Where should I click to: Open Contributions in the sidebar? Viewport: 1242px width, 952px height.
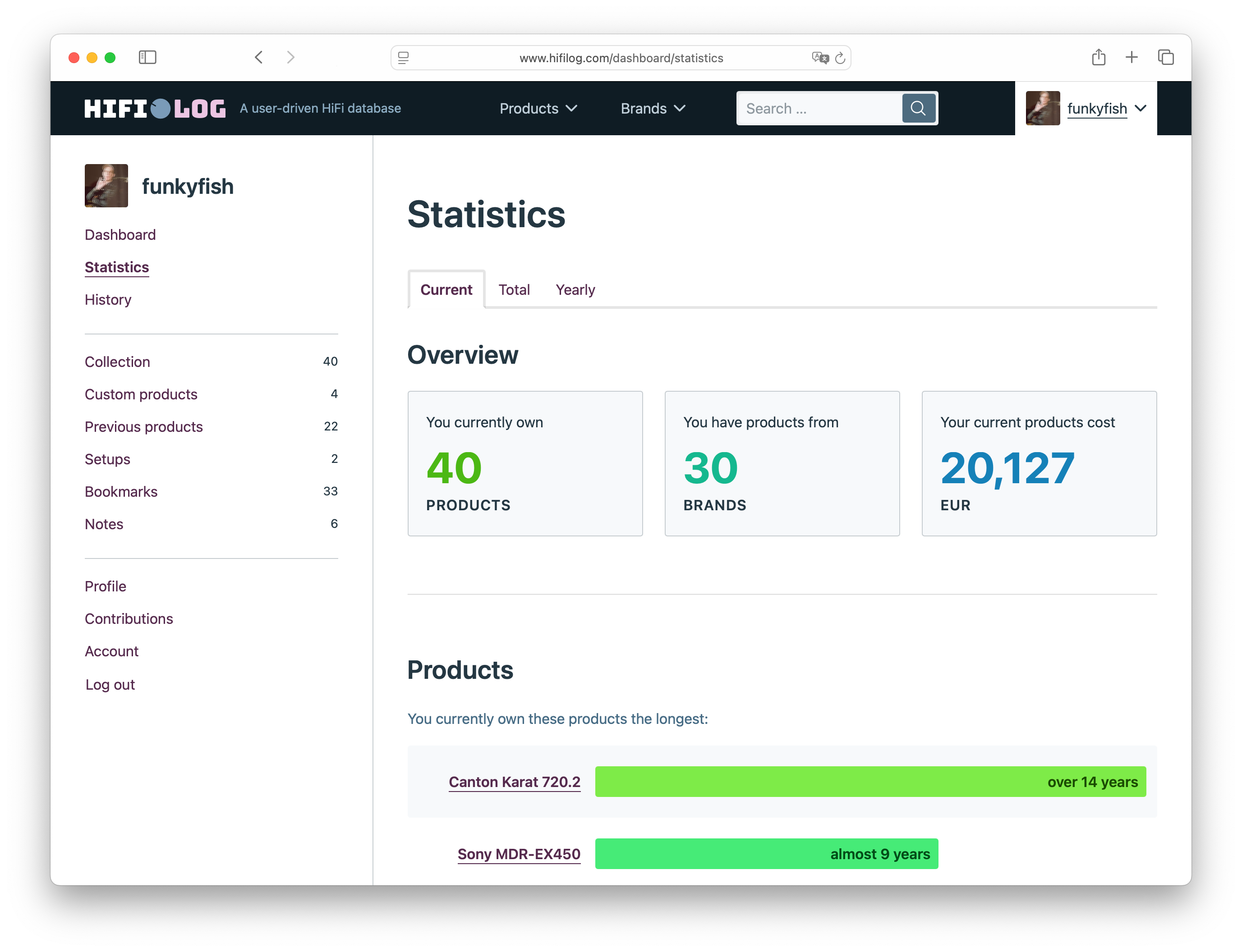click(129, 618)
